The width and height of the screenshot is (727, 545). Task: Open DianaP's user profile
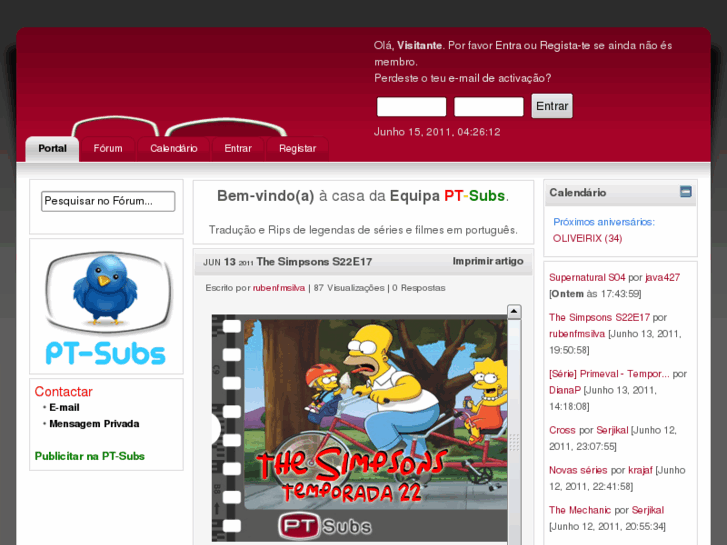[565, 390]
